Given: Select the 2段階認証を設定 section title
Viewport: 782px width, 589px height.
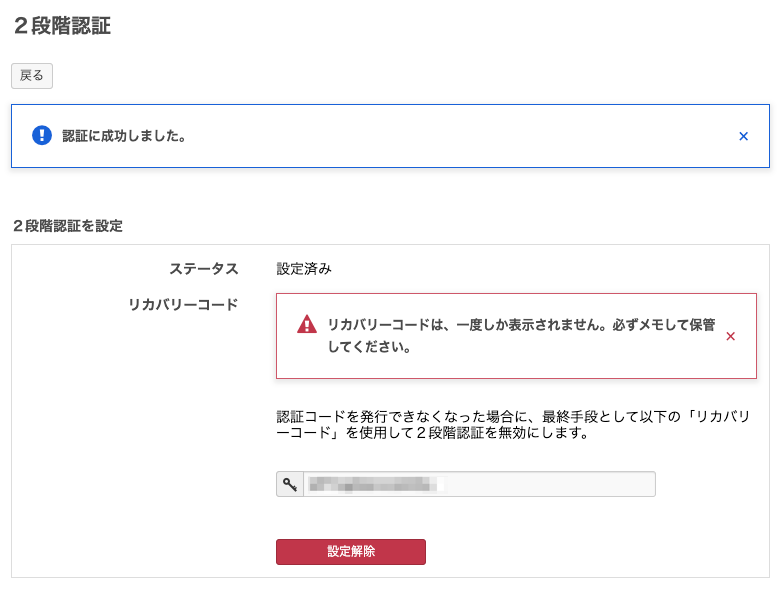Looking at the screenshot, I should (68, 226).
